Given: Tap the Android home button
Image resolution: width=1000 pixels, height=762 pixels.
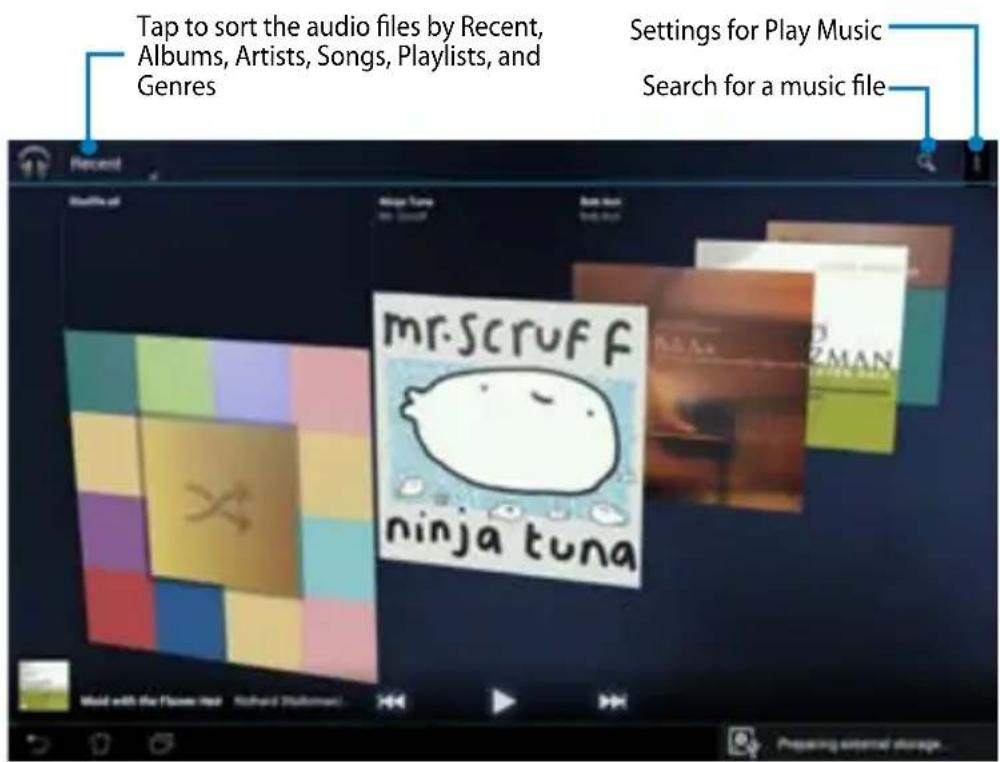Looking at the screenshot, I should click(x=100, y=744).
